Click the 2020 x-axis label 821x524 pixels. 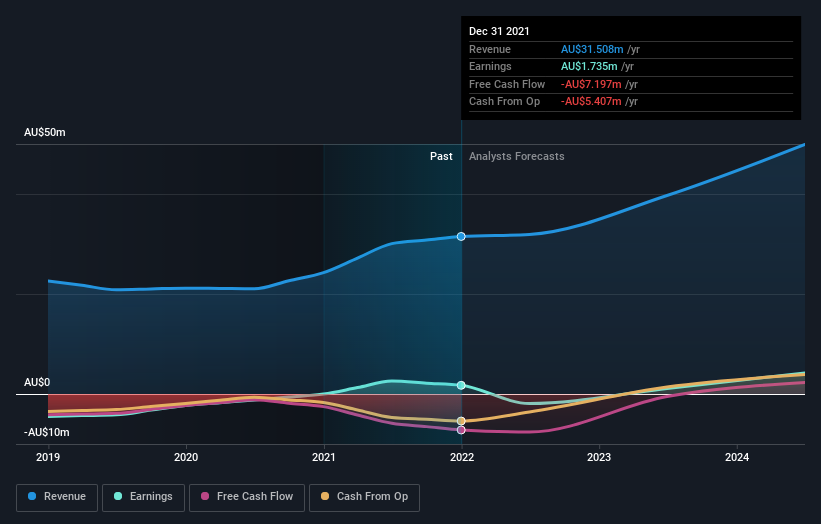(x=186, y=458)
